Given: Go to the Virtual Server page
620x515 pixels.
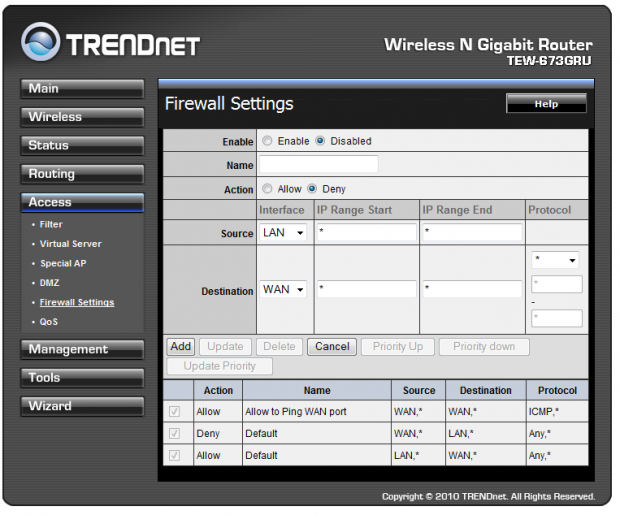Looking at the screenshot, I should click(71, 244).
